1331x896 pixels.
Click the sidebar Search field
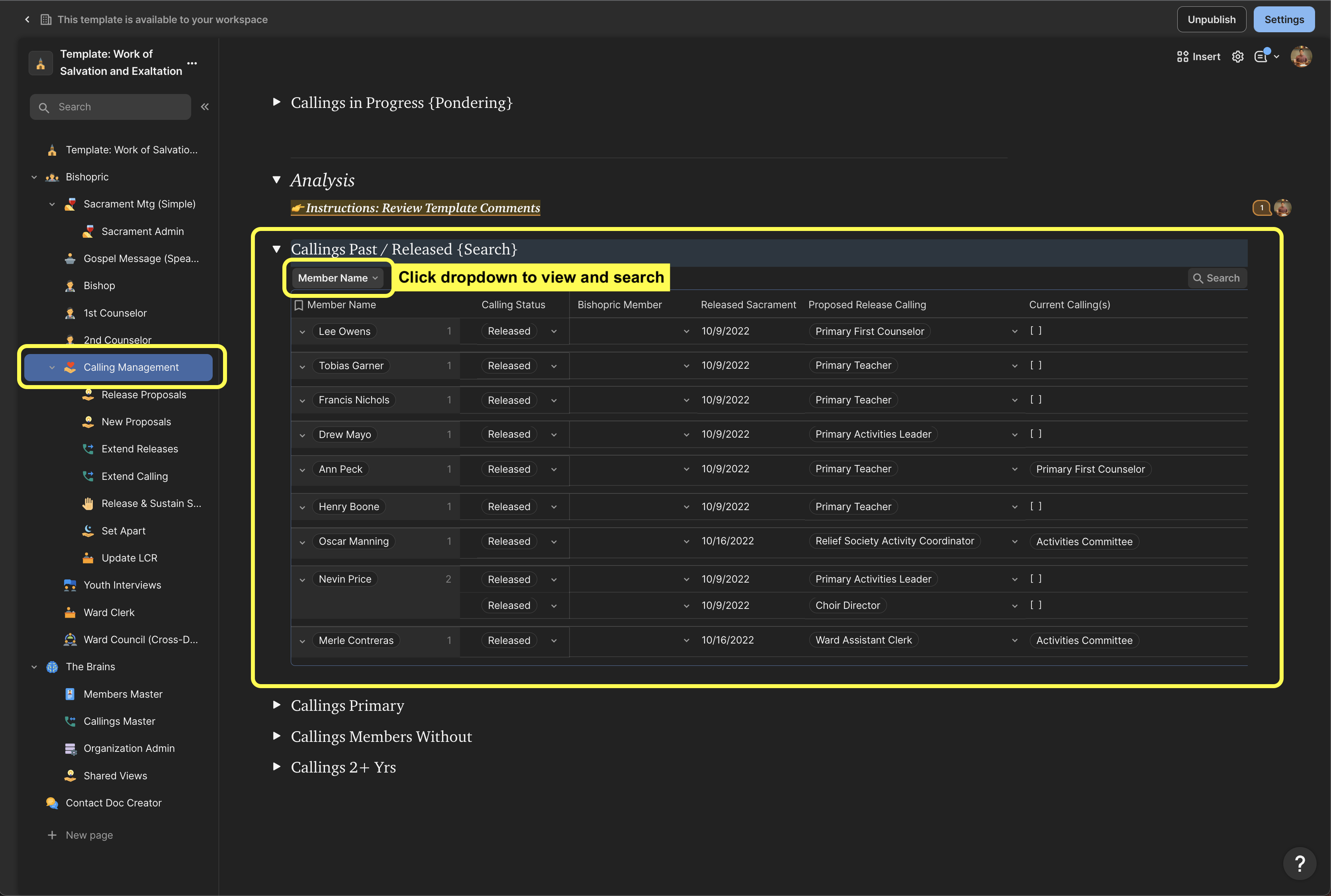coord(110,107)
